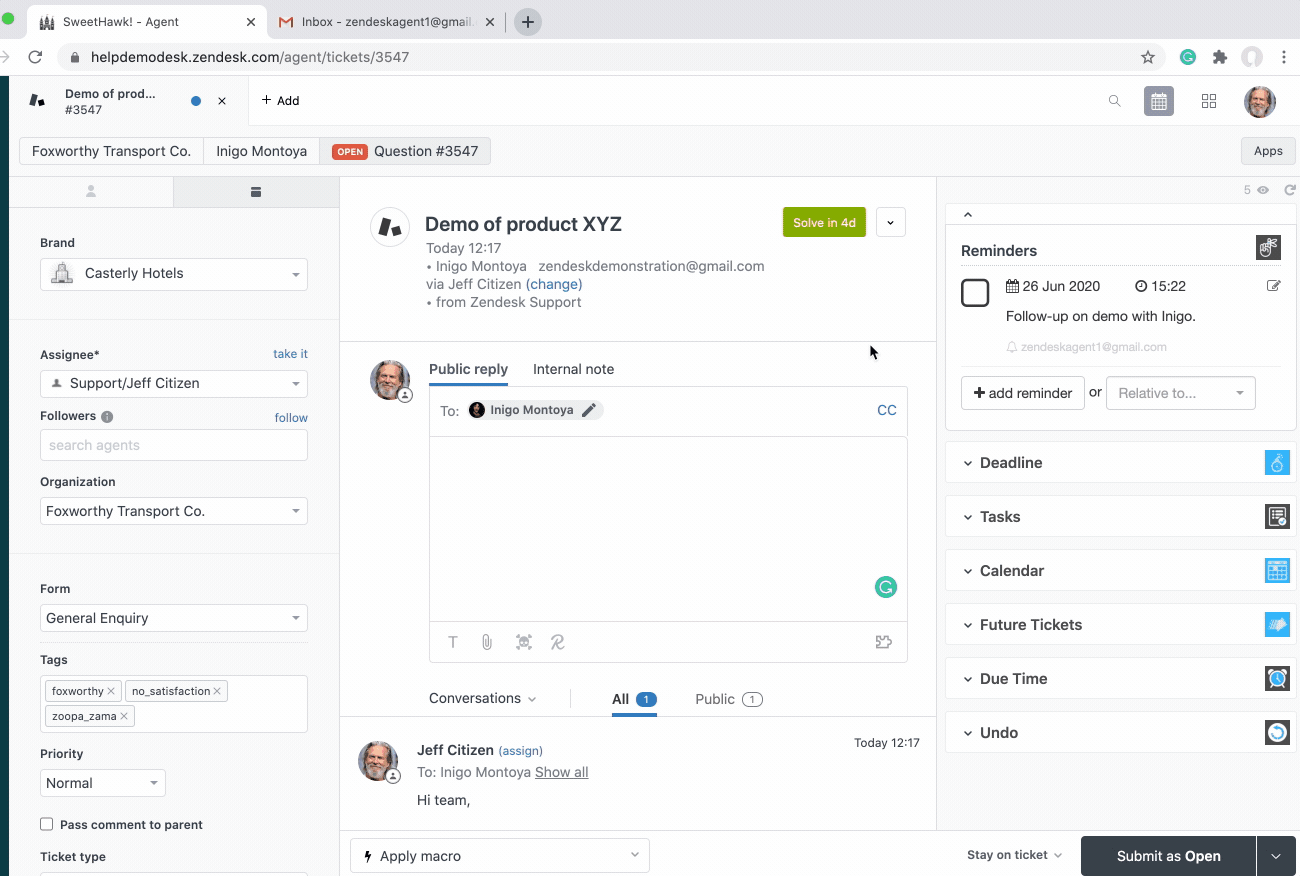Remove the foxworthy tag

click(111, 691)
